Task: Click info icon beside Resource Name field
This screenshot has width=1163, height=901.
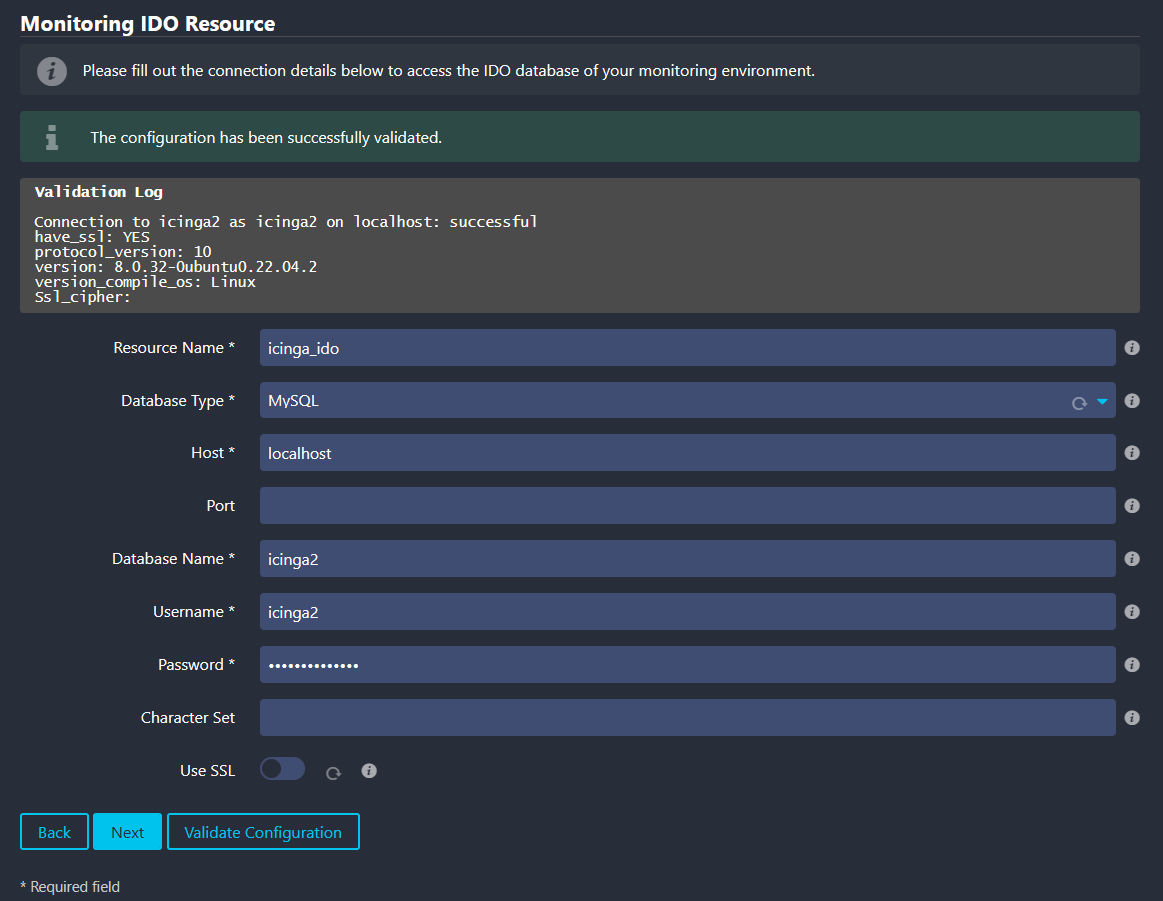Action: [1132, 348]
